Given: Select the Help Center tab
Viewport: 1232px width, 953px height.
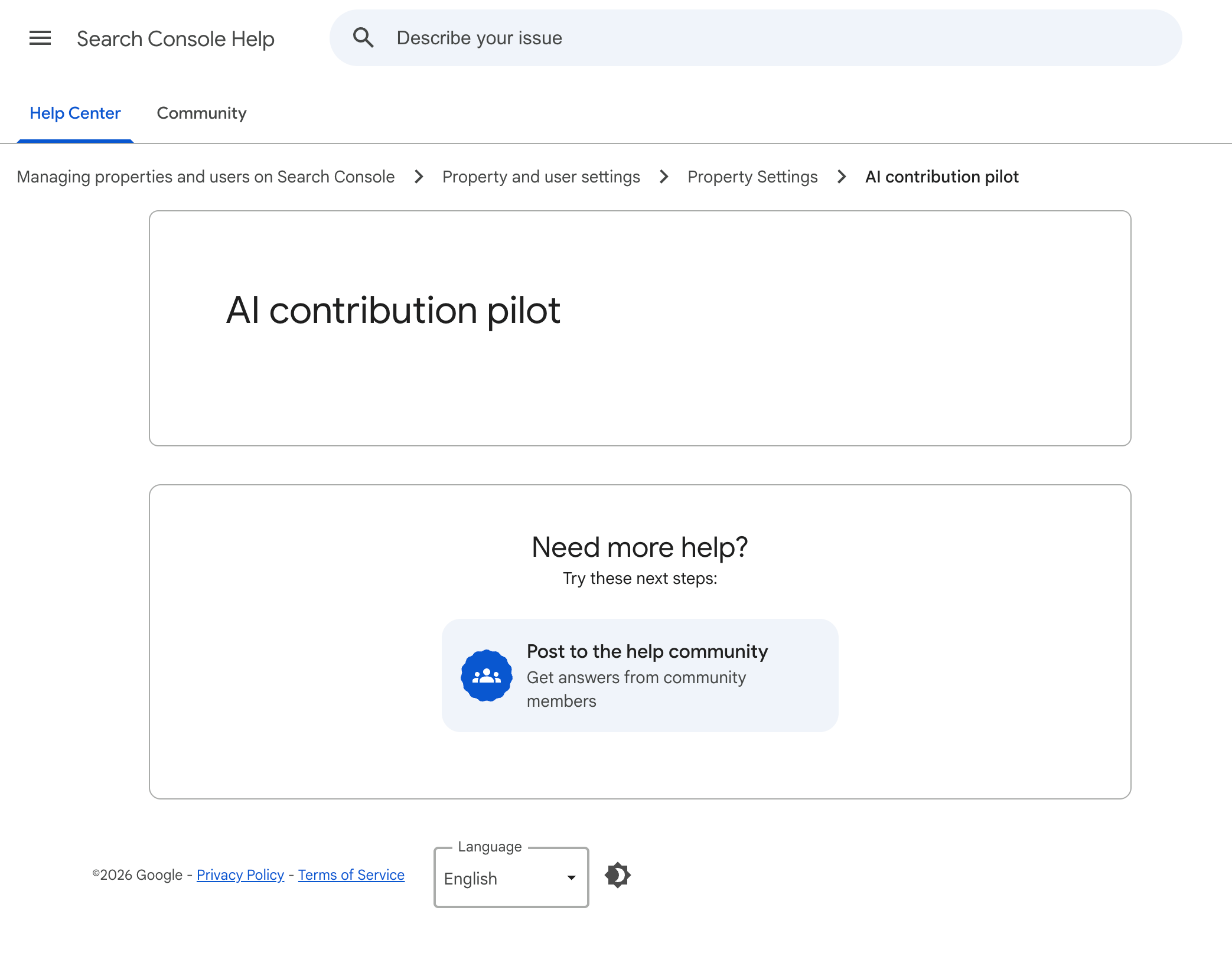Looking at the screenshot, I should point(75,113).
